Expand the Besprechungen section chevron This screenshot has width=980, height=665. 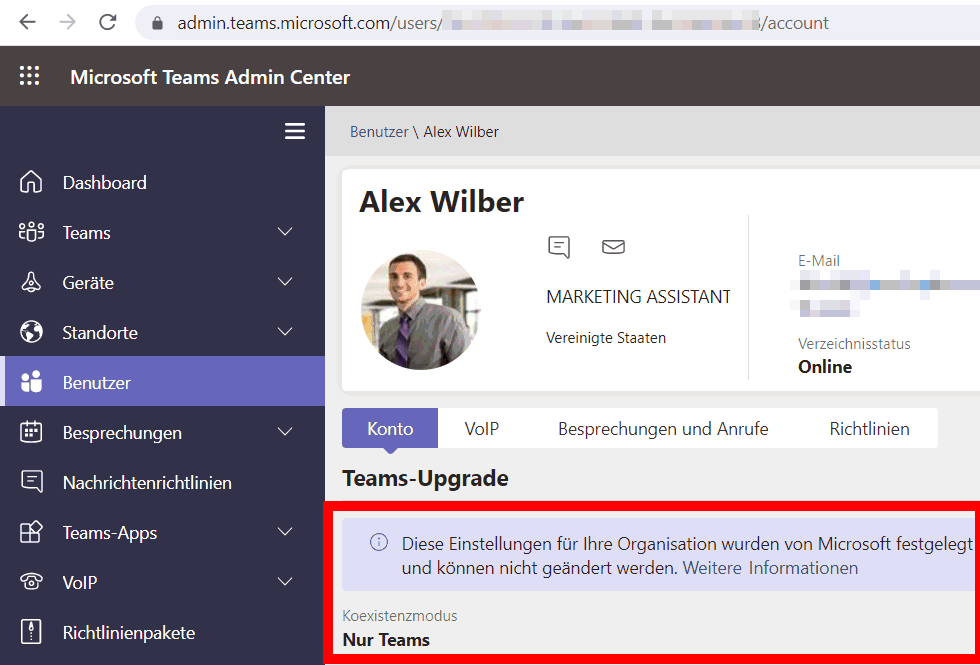285,432
